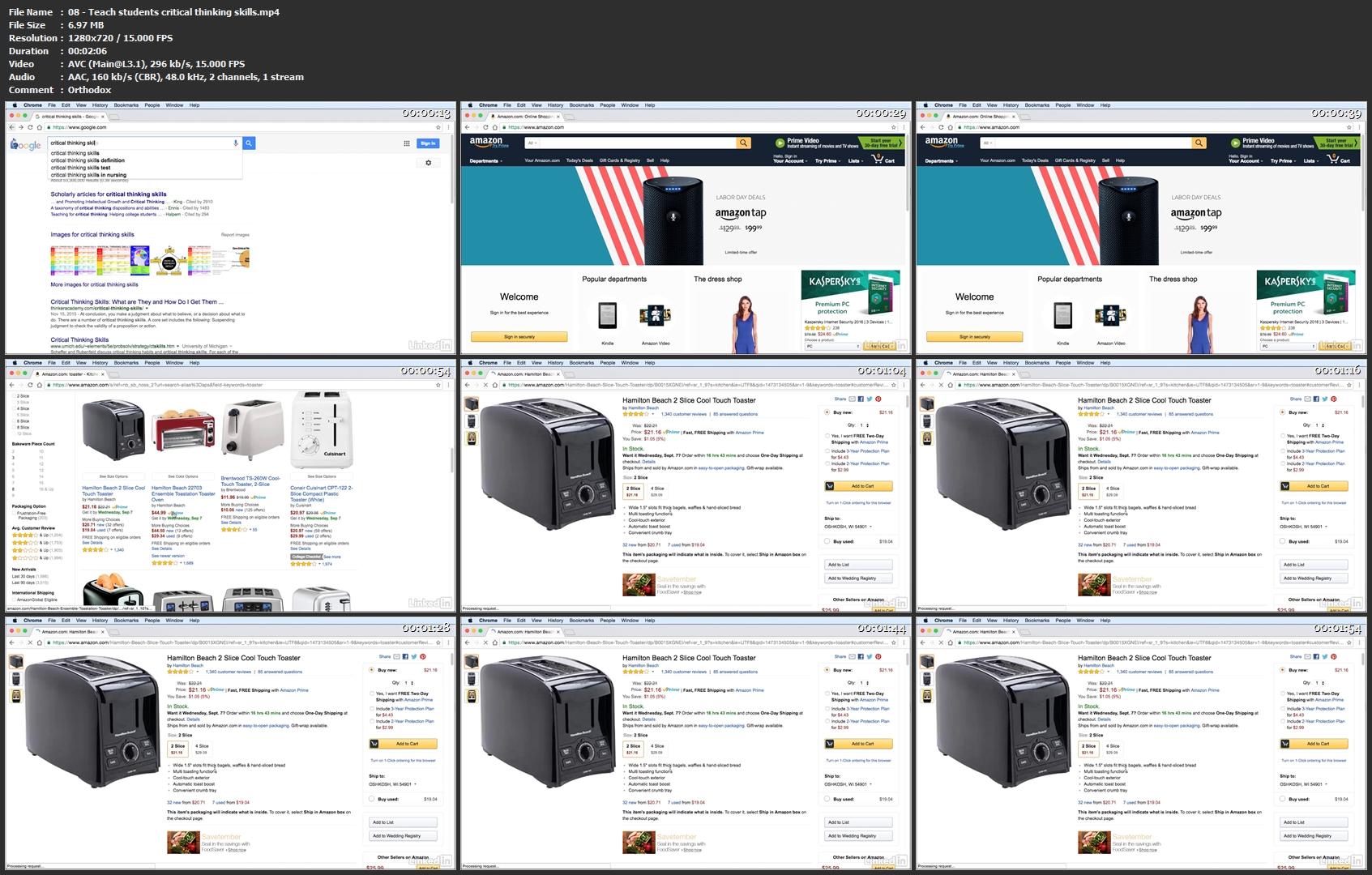The width and height of the screenshot is (1372, 875).
Task: Open Today's Deals link in 00:00:29 frame
Action: pos(579,160)
